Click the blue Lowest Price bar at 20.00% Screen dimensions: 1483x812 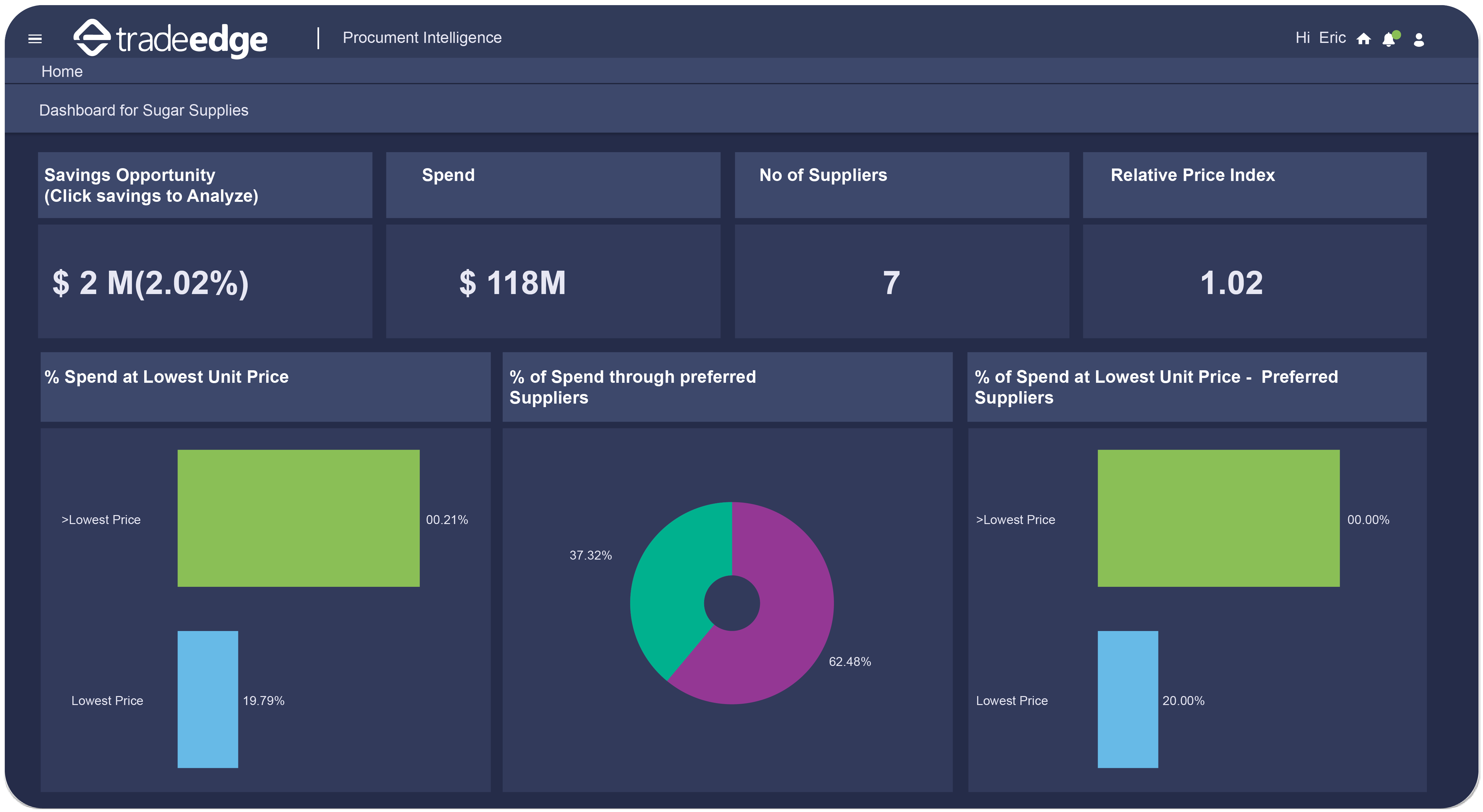[x=1127, y=699]
